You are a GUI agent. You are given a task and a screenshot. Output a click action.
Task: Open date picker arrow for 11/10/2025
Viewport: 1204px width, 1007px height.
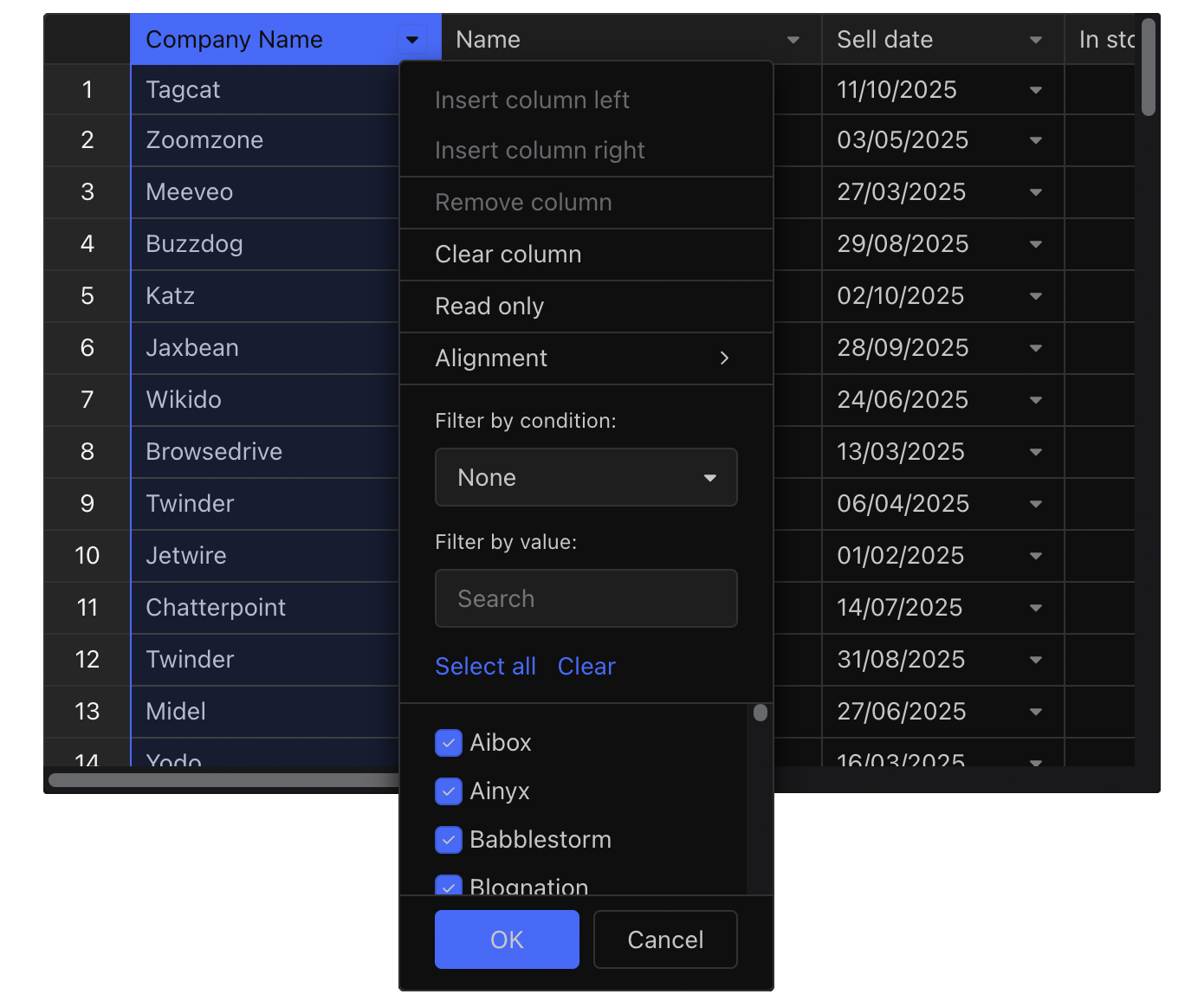[x=1035, y=90]
